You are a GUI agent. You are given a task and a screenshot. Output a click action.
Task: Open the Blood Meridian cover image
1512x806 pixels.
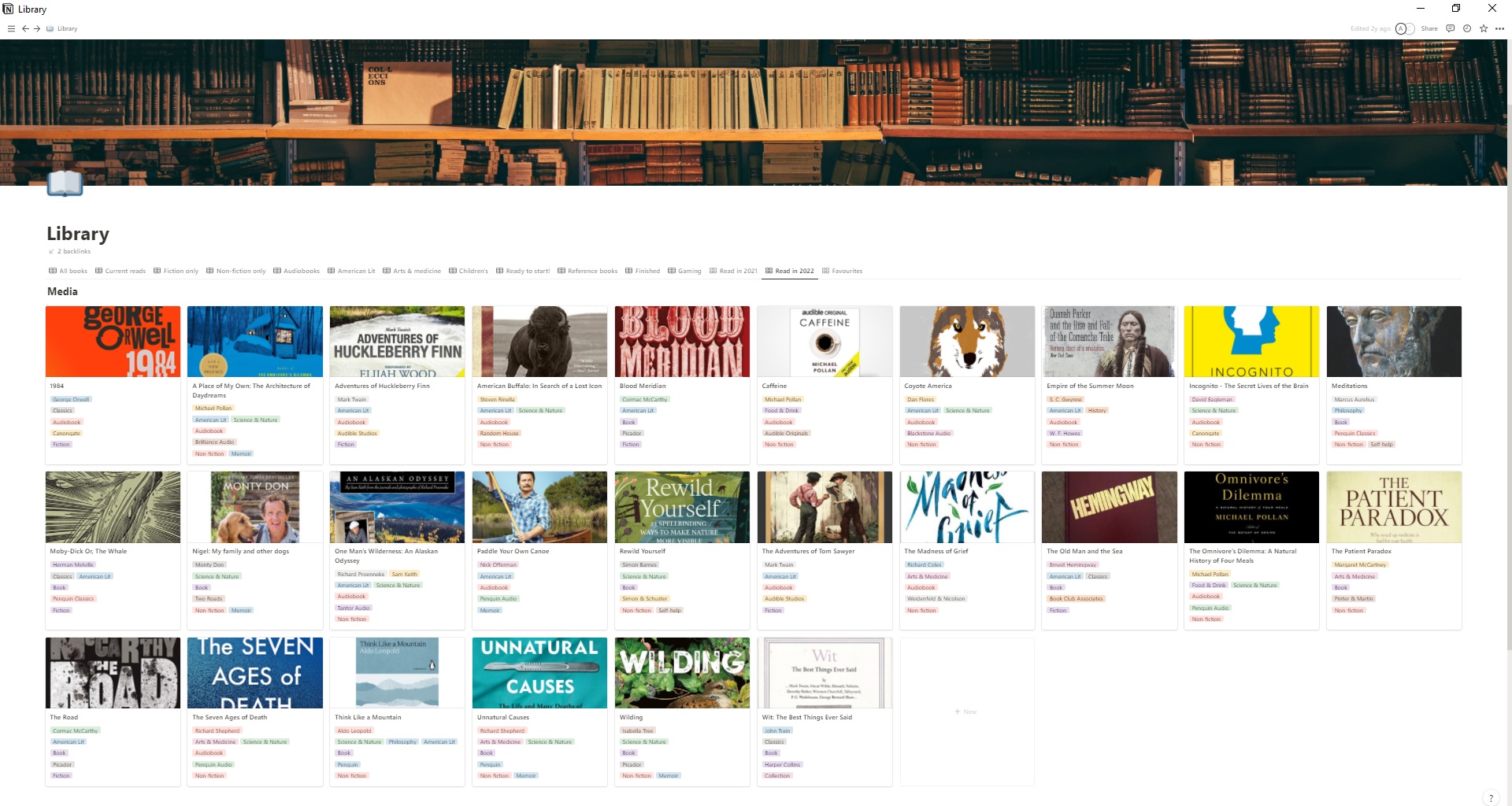[682, 342]
